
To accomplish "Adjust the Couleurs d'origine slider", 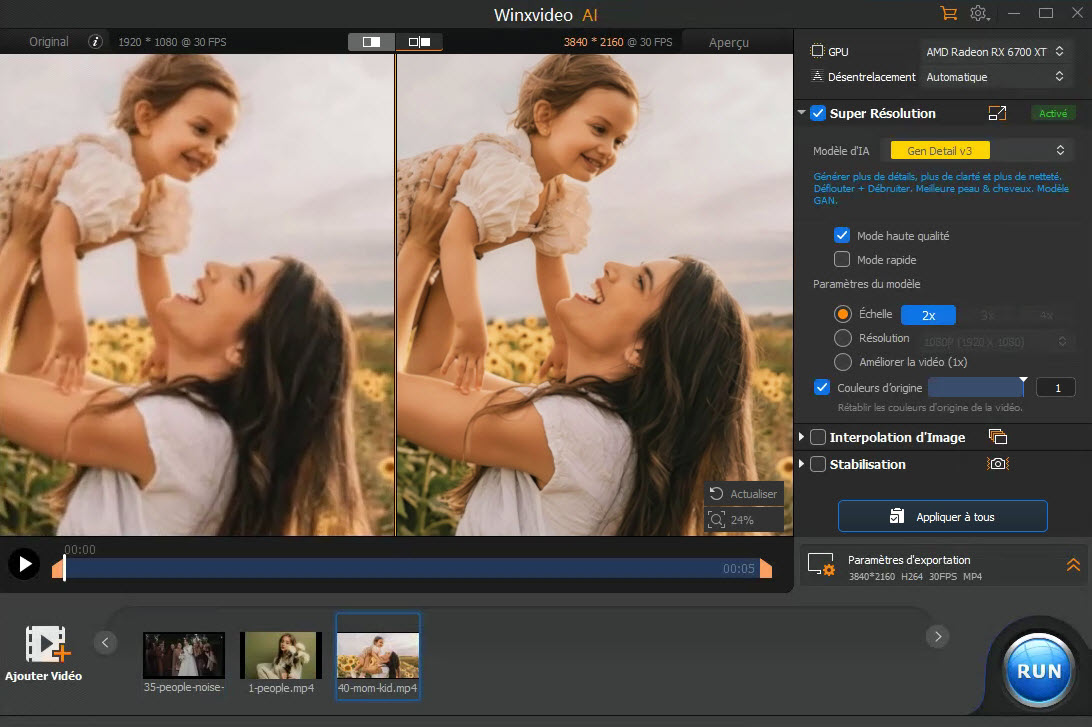I will 978,387.
